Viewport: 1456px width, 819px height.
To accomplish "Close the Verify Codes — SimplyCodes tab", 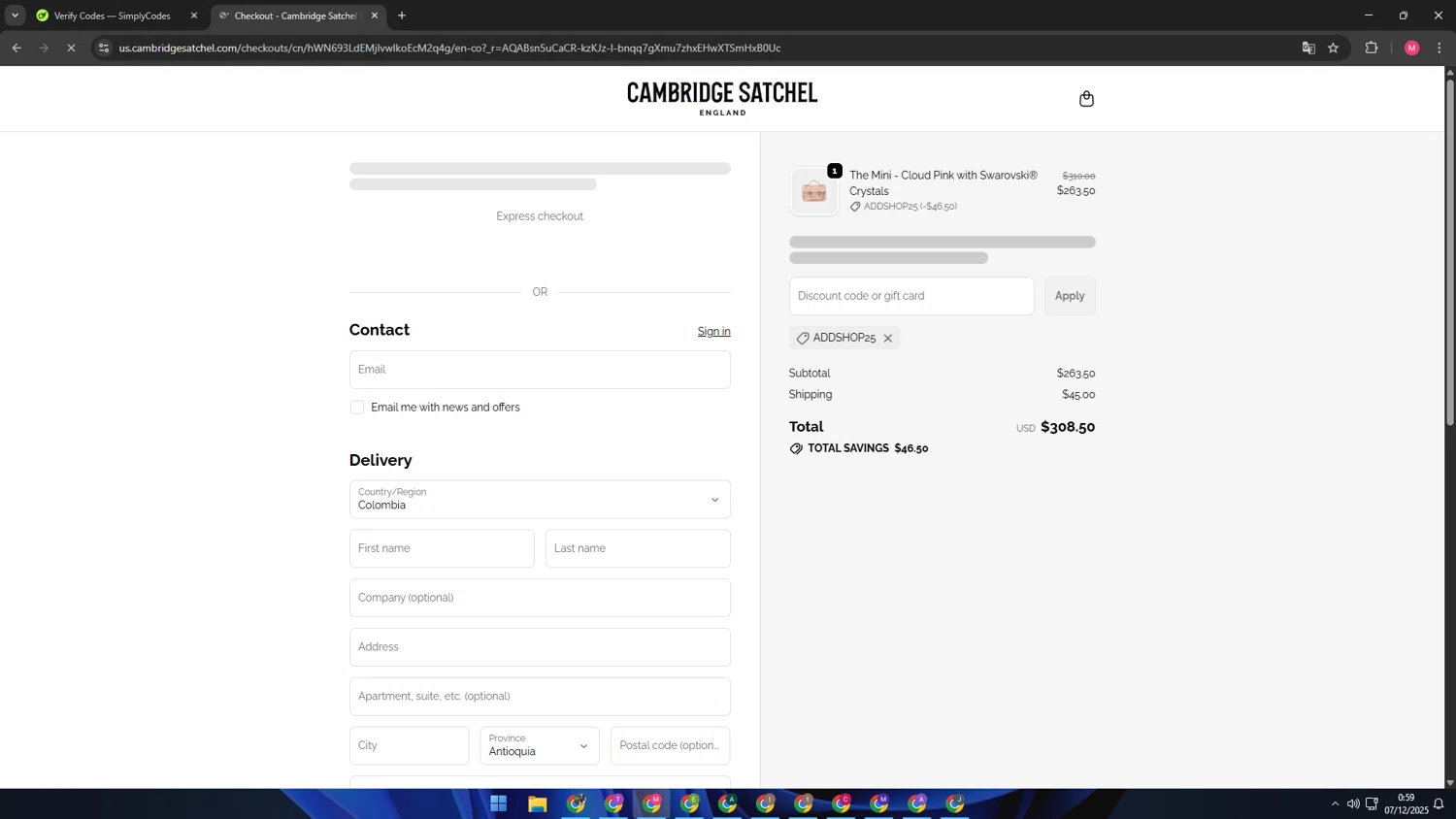I will coord(193,16).
